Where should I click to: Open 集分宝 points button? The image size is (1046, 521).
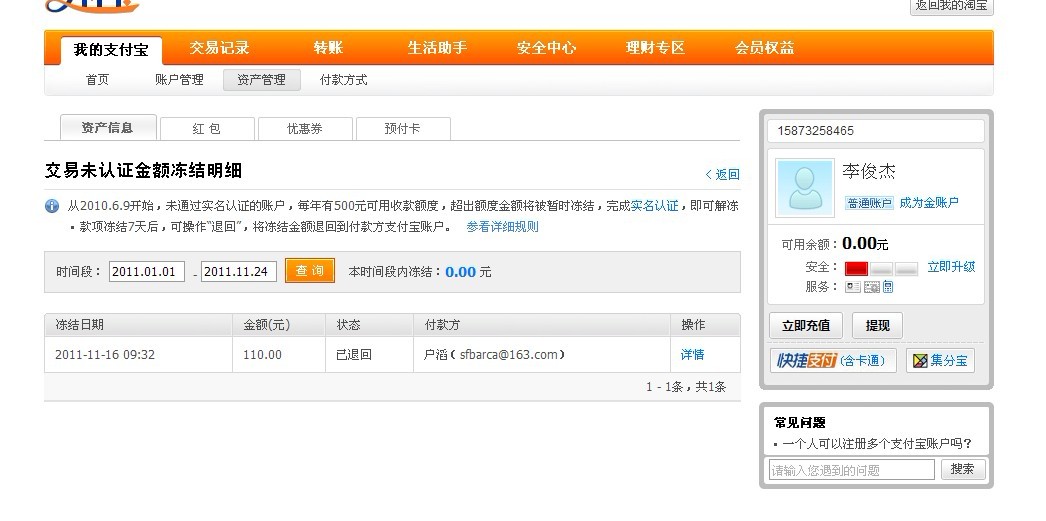939,361
